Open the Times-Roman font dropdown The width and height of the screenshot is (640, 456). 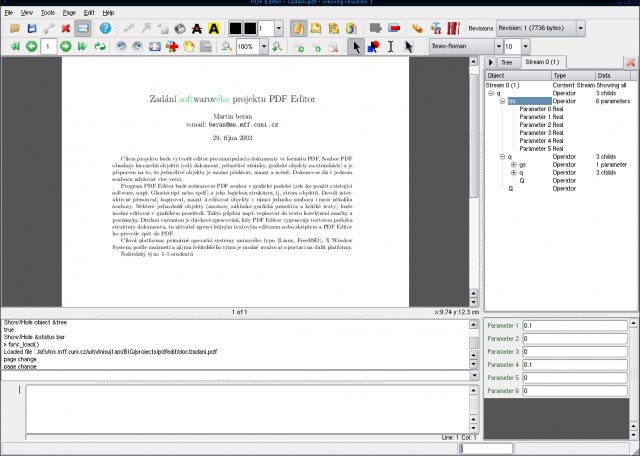(x=498, y=47)
